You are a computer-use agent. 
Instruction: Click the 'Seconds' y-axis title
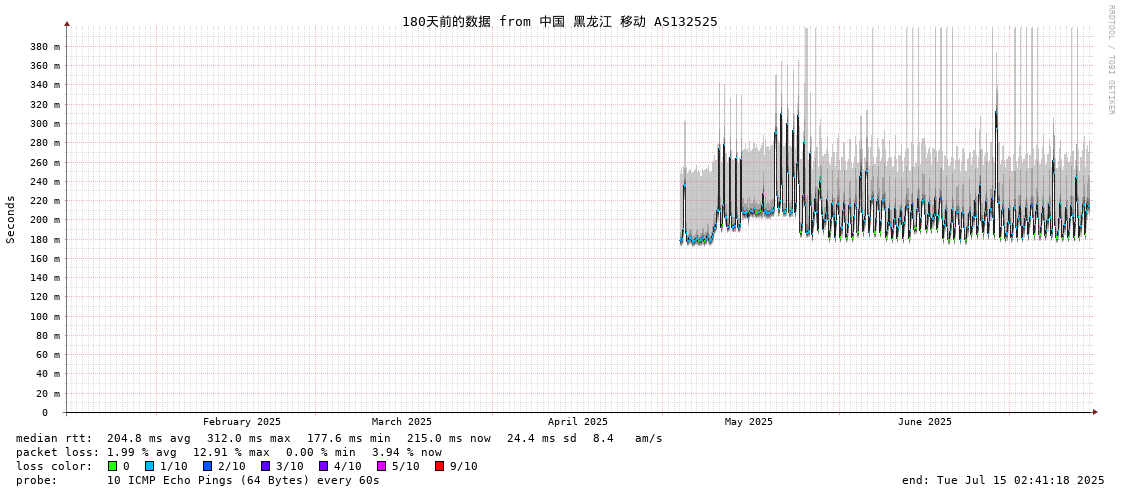click(x=11, y=219)
